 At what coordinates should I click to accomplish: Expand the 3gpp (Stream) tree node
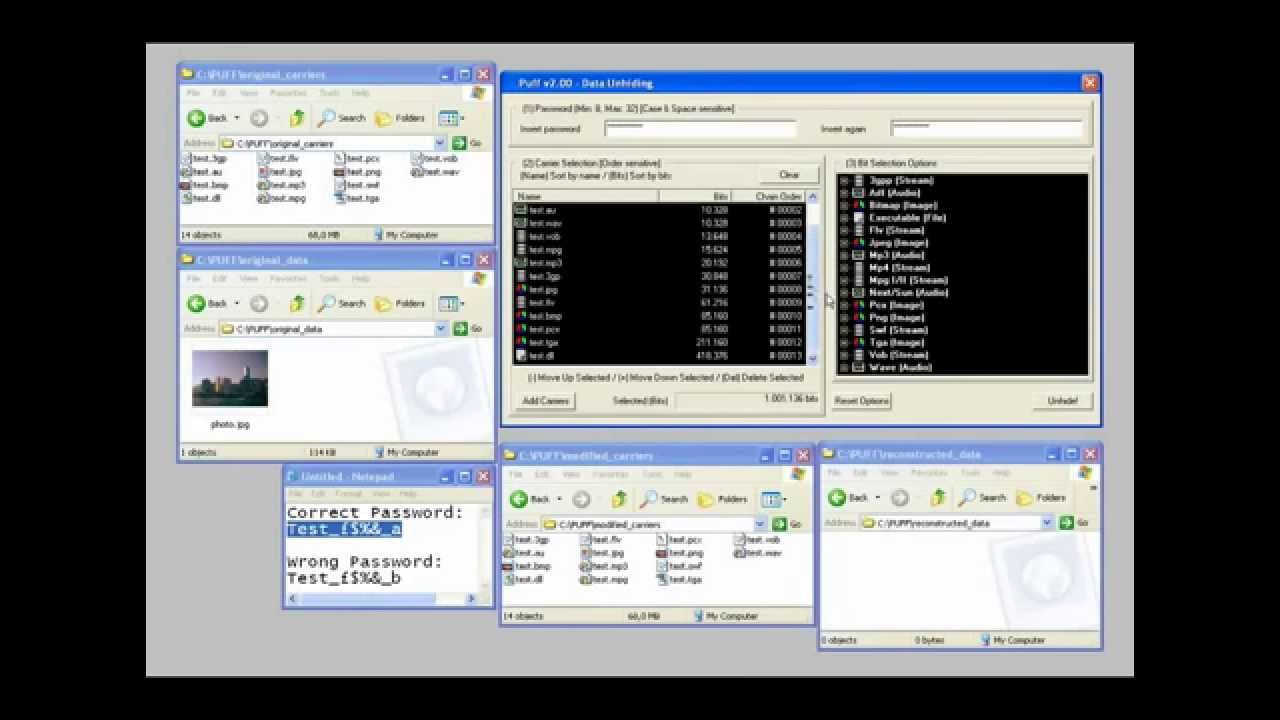[844, 180]
